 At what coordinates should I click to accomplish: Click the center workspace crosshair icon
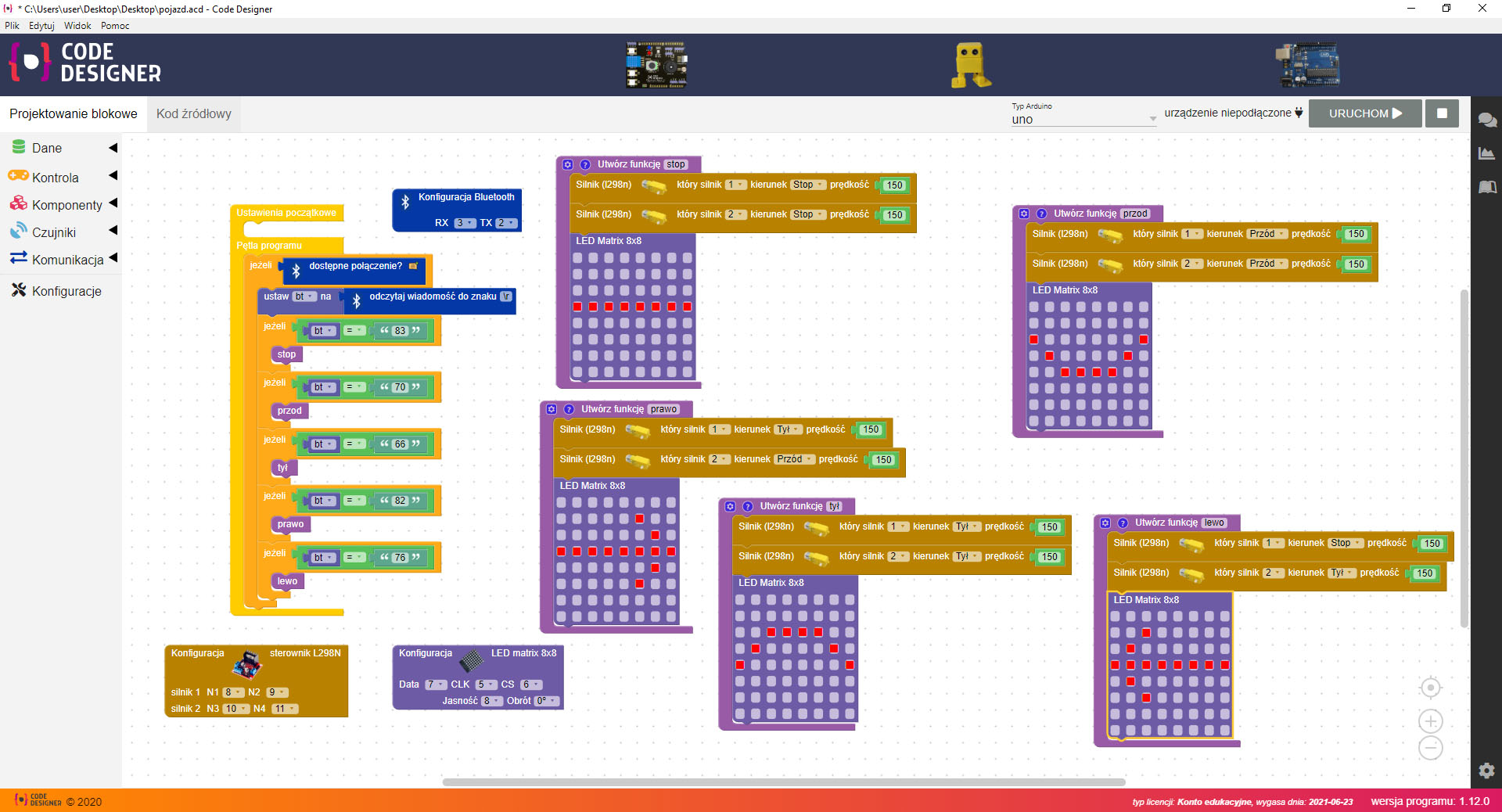click(1431, 688)
